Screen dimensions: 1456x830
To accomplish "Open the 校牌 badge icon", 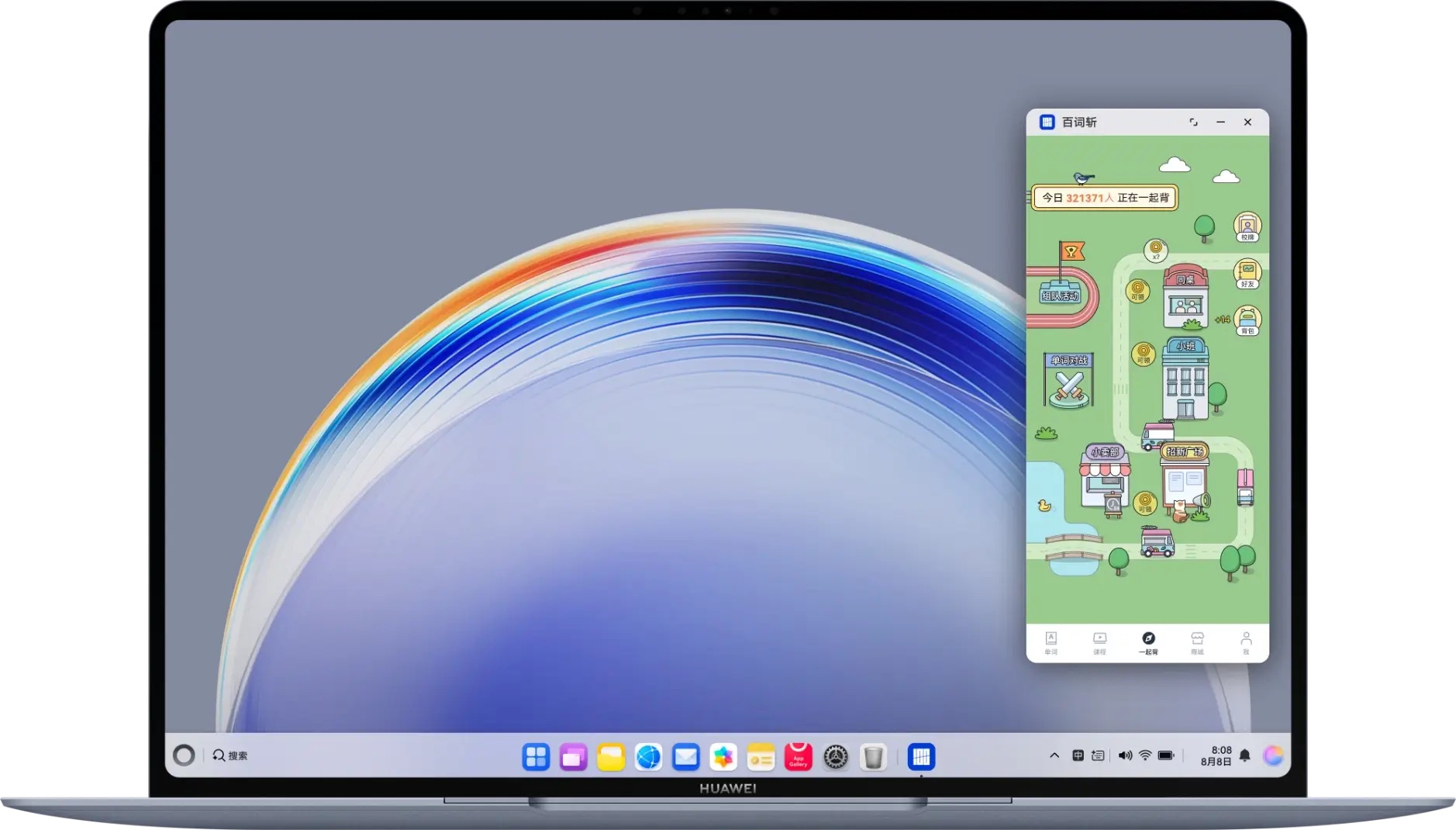I will click(1247, 227).
